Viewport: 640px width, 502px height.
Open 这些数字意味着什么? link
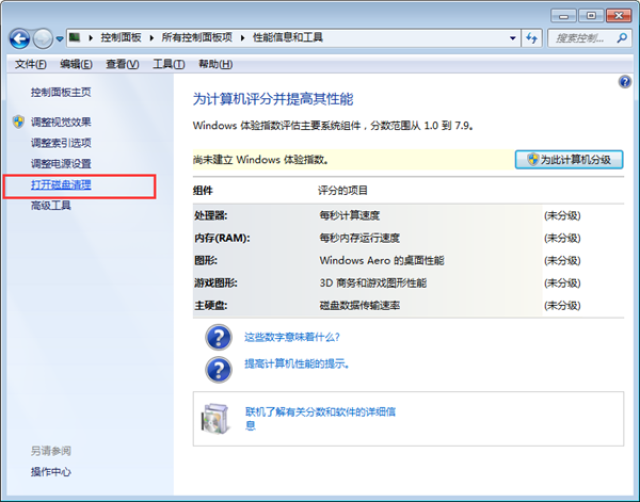click(x=292, y=337)
